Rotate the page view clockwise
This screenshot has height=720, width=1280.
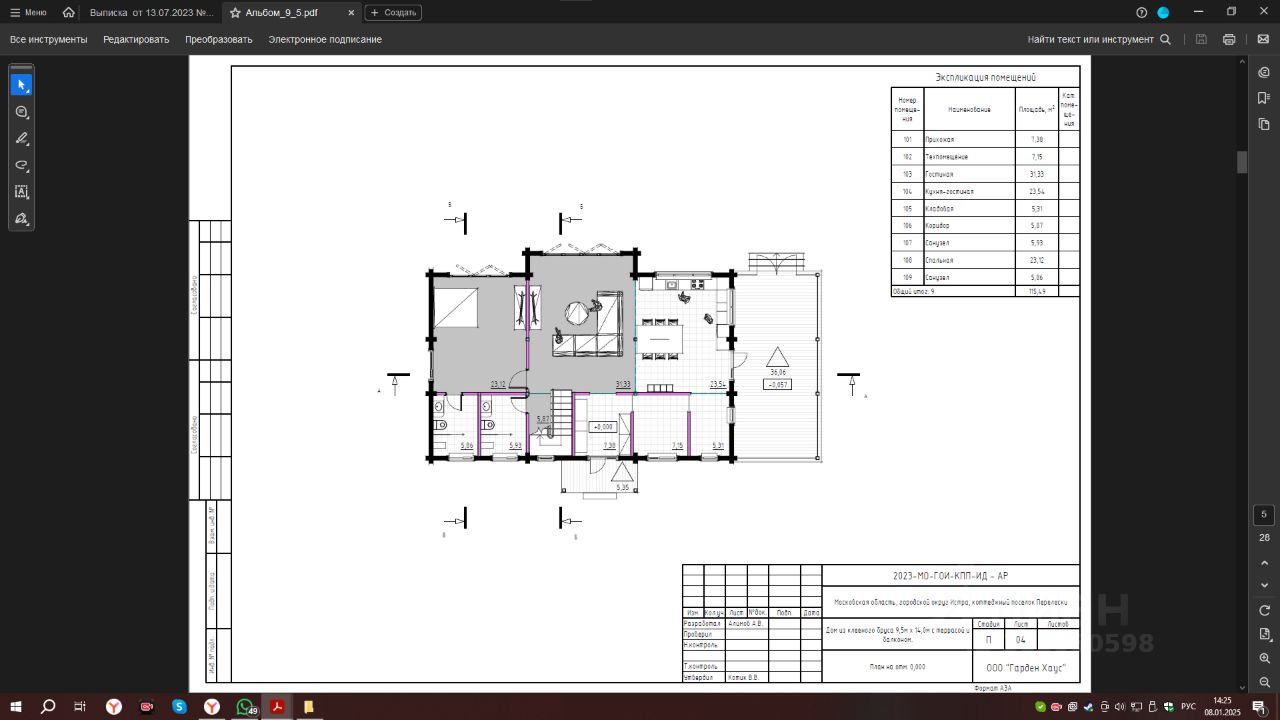(1264, 611)
